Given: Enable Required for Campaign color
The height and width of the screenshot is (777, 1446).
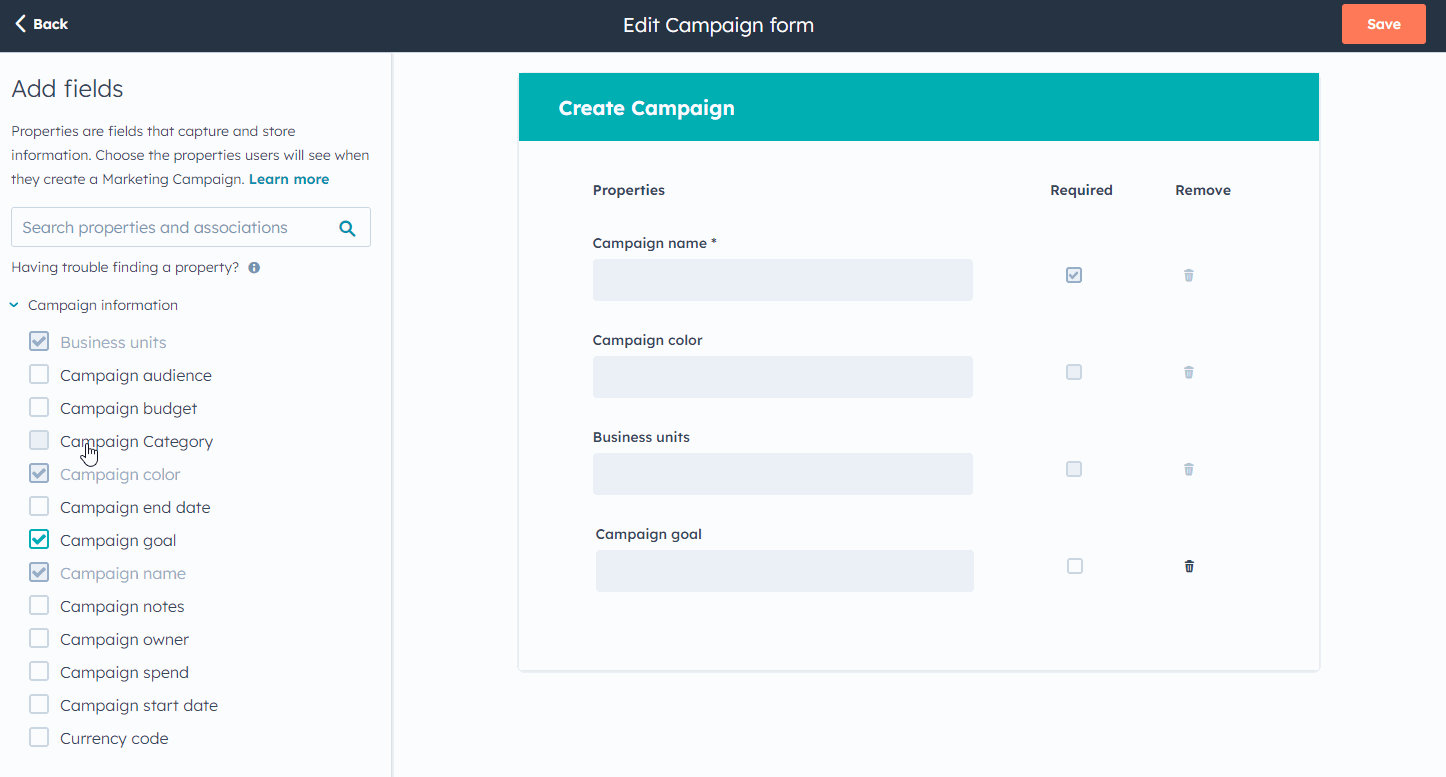Looking at the screenshot, I should [x=1073, y=372].
